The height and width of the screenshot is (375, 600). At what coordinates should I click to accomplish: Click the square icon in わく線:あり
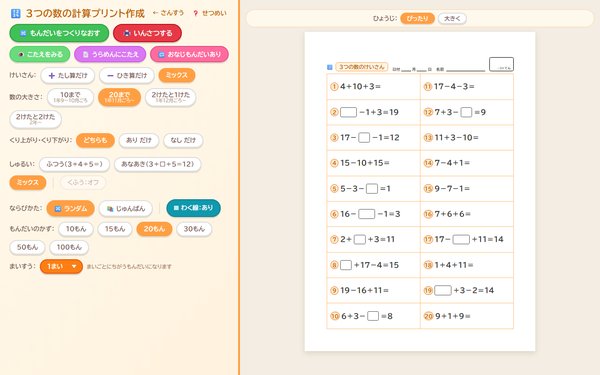click(x=176, y=208)
